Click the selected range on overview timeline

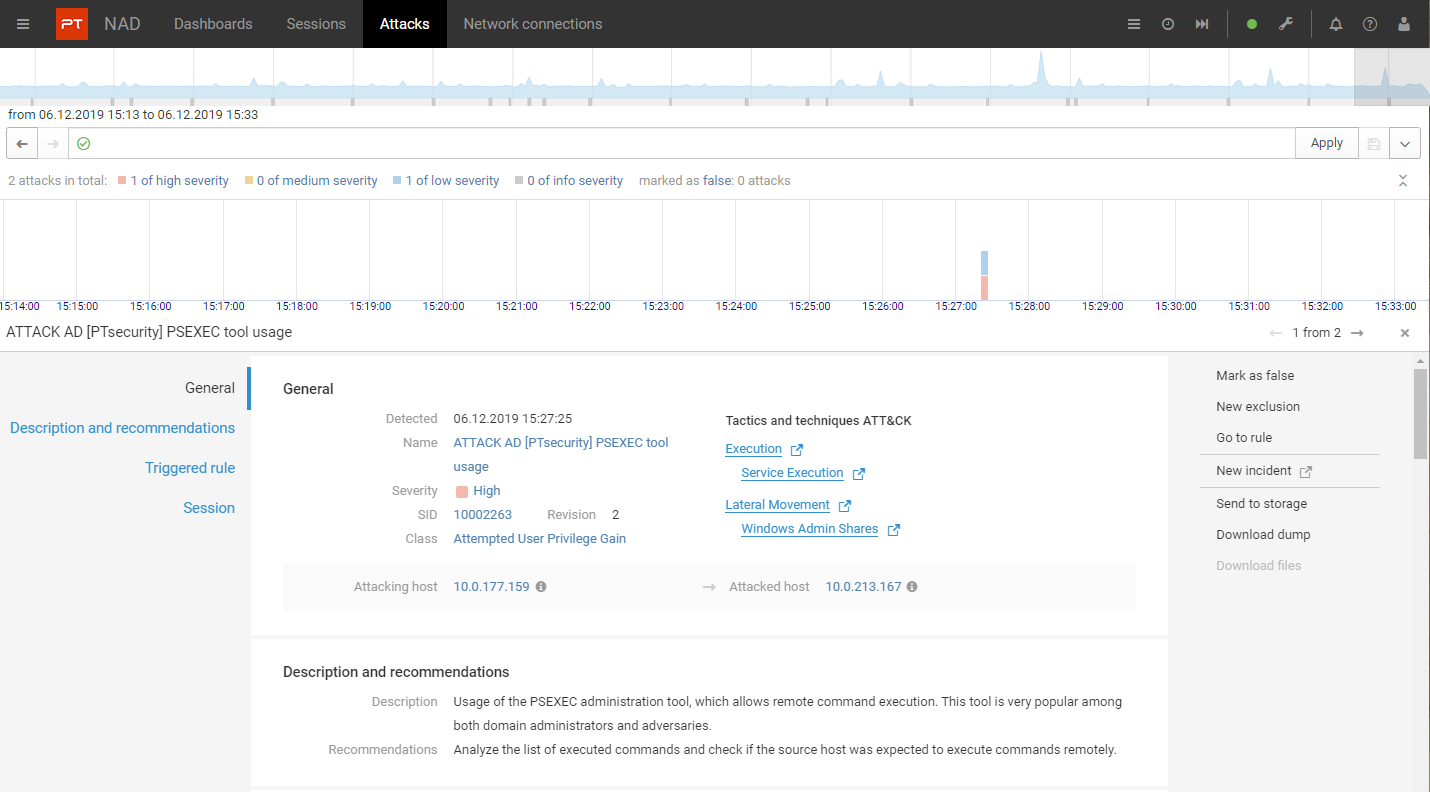click(x=1392, y=77)
